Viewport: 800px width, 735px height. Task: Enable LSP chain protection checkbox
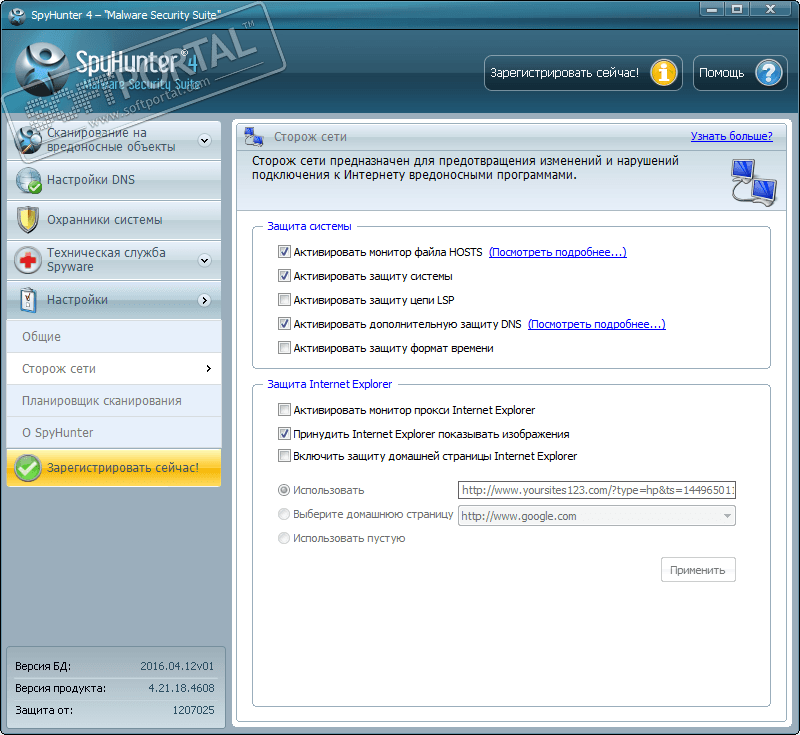click(284, 299)
